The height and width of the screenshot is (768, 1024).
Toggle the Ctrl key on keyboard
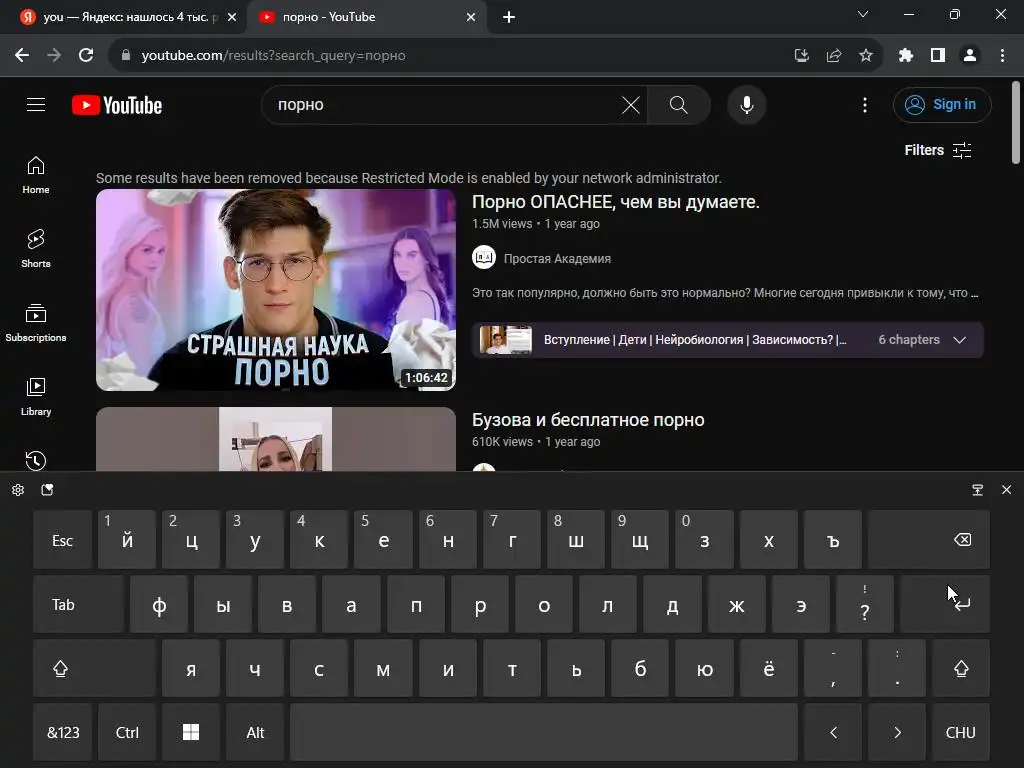[x=127, y=732]
